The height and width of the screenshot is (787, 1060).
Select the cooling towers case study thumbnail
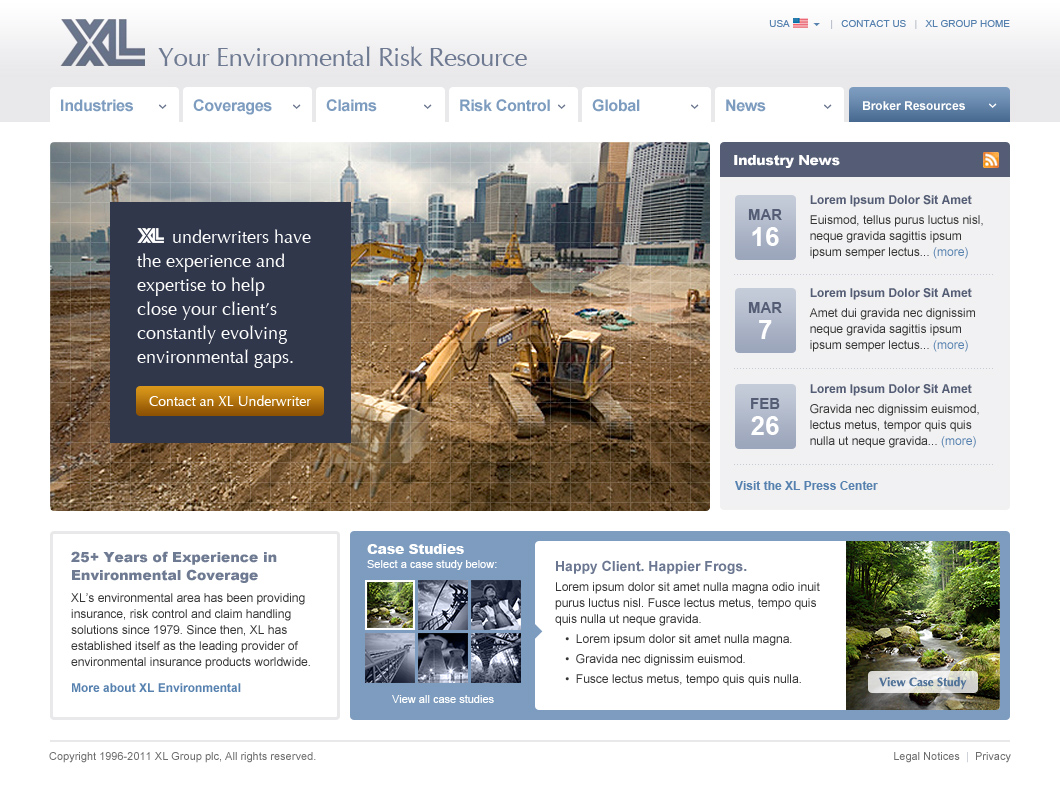(x=443, y=658)
